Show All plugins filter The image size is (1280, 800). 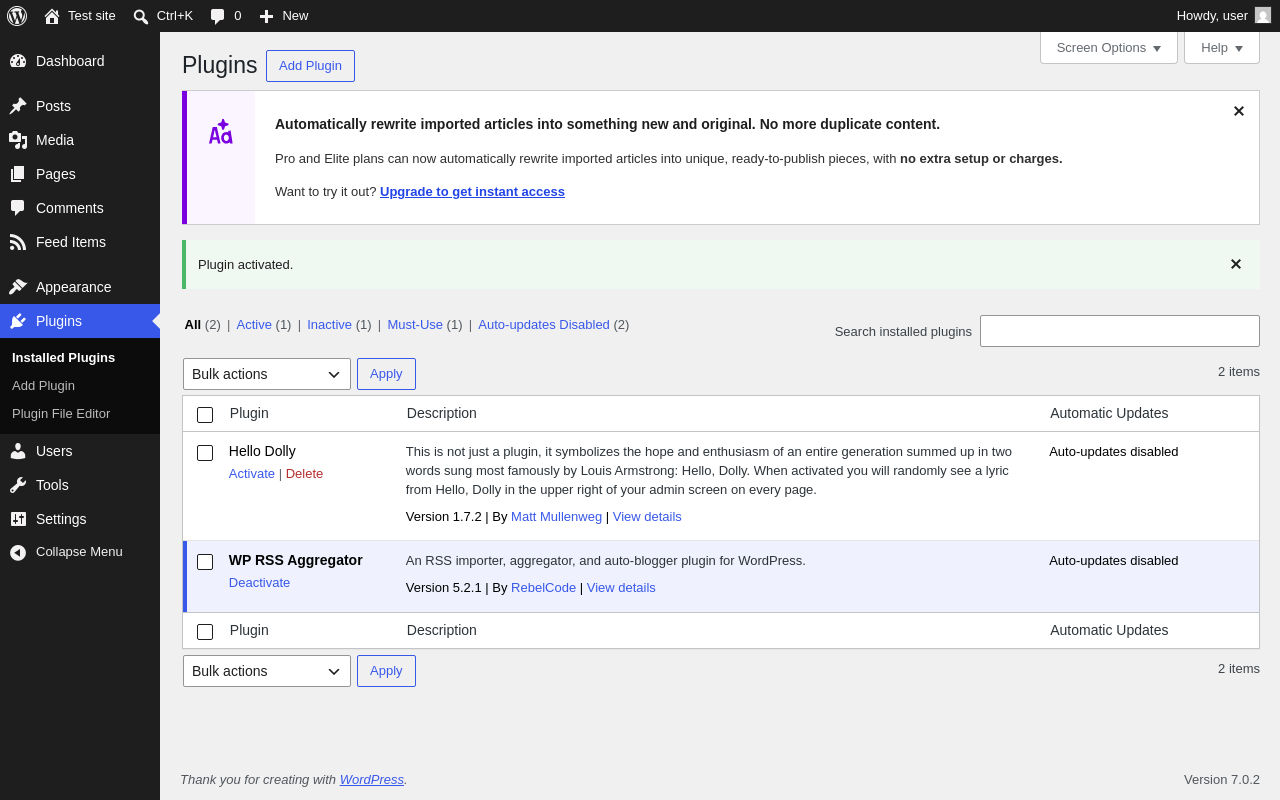[x=192, y=324]
